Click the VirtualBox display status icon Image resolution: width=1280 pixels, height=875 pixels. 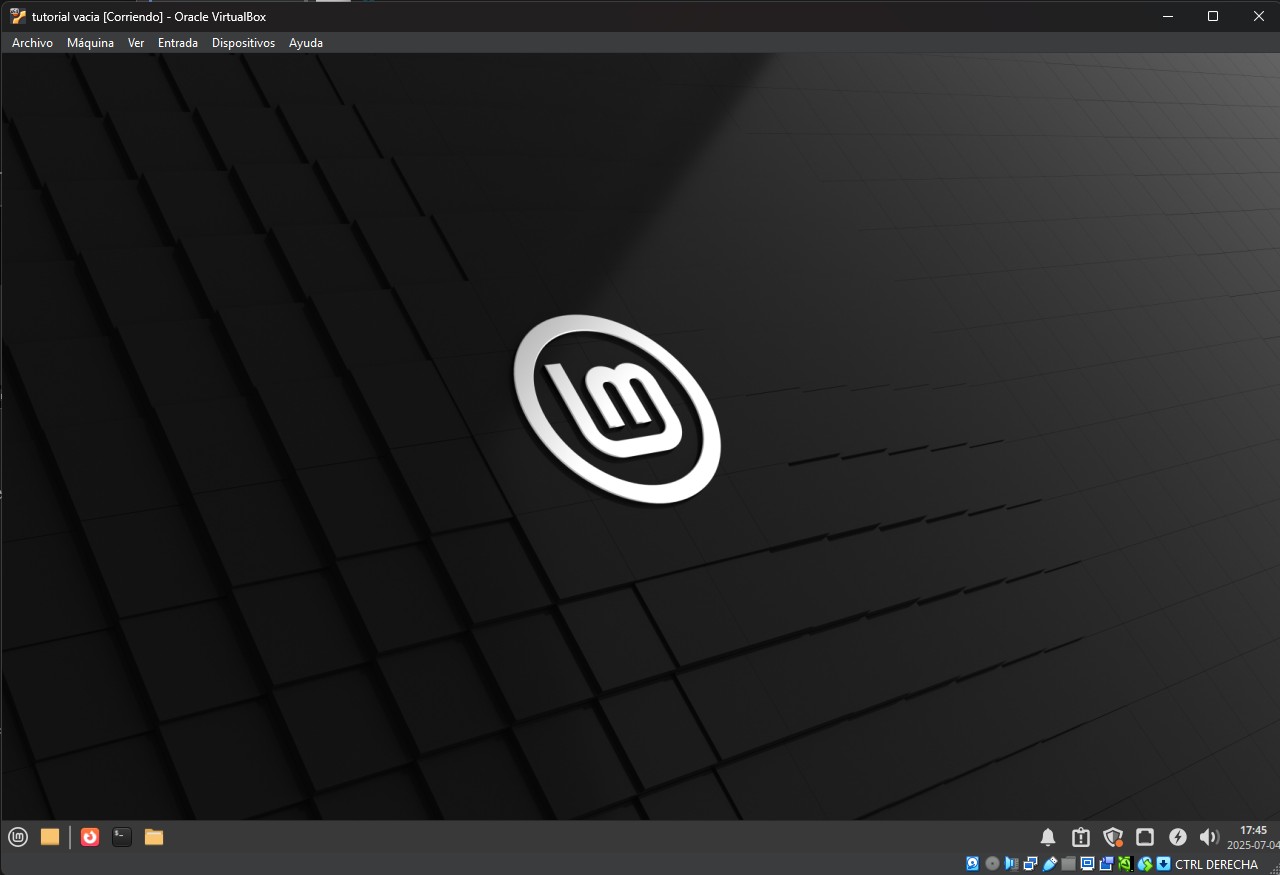(1087, 863)
